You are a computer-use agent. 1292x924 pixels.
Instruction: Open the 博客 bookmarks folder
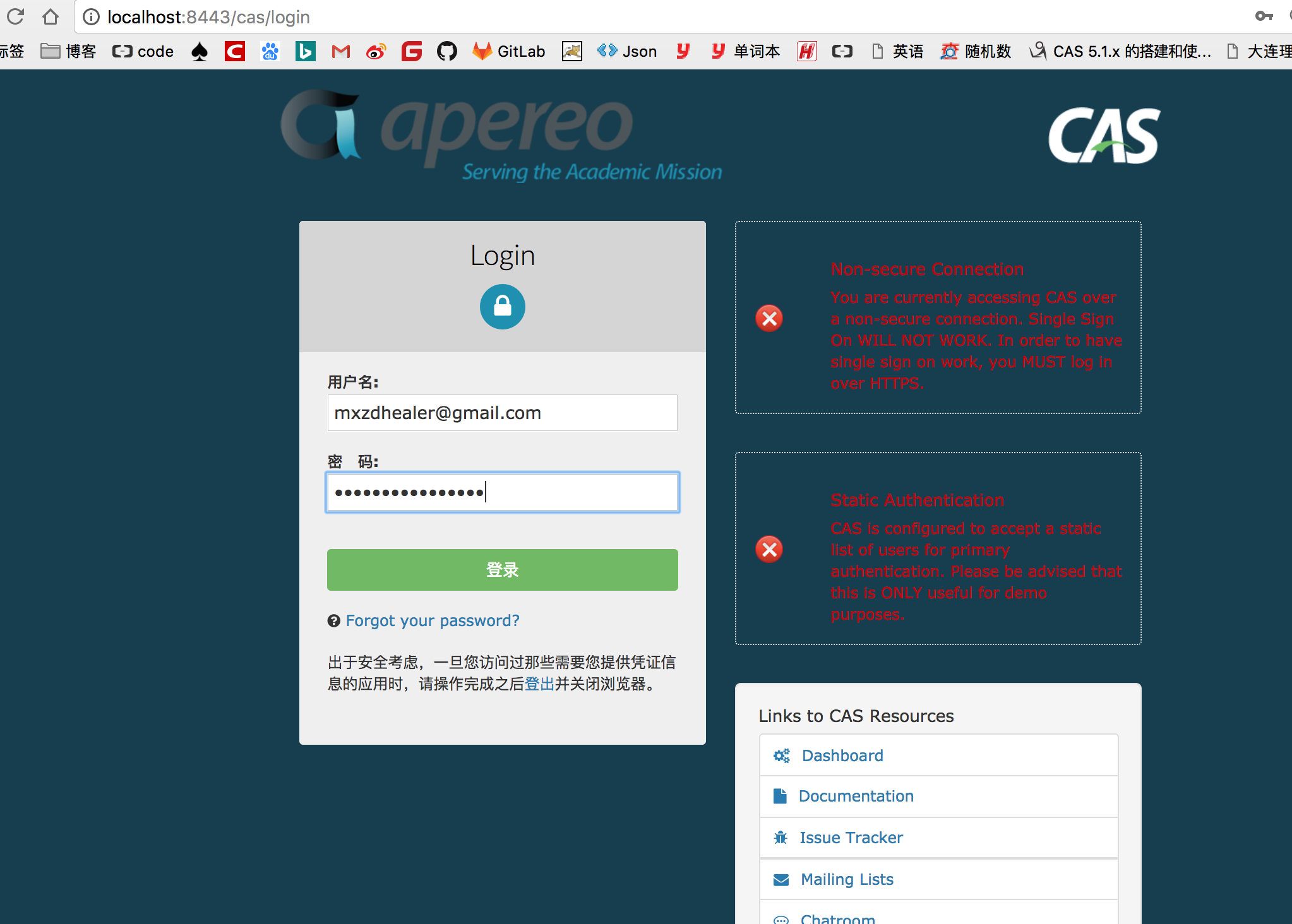click(x=68, y=51)
